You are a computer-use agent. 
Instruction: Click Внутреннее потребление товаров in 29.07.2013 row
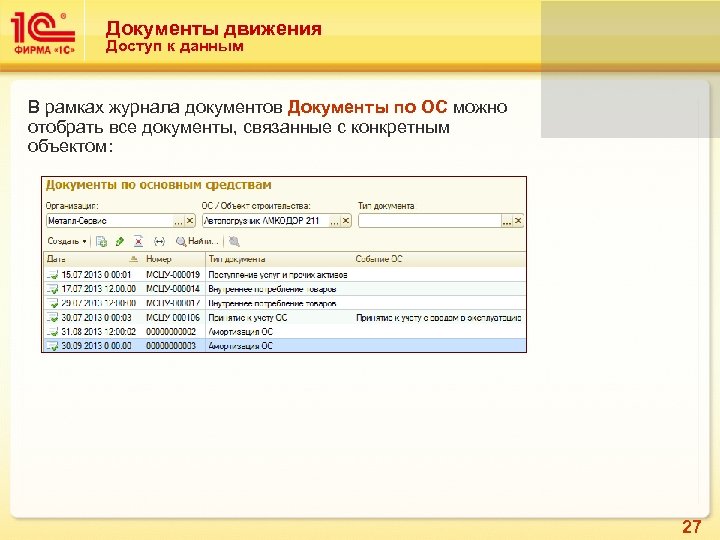click(x=272, y=303)
